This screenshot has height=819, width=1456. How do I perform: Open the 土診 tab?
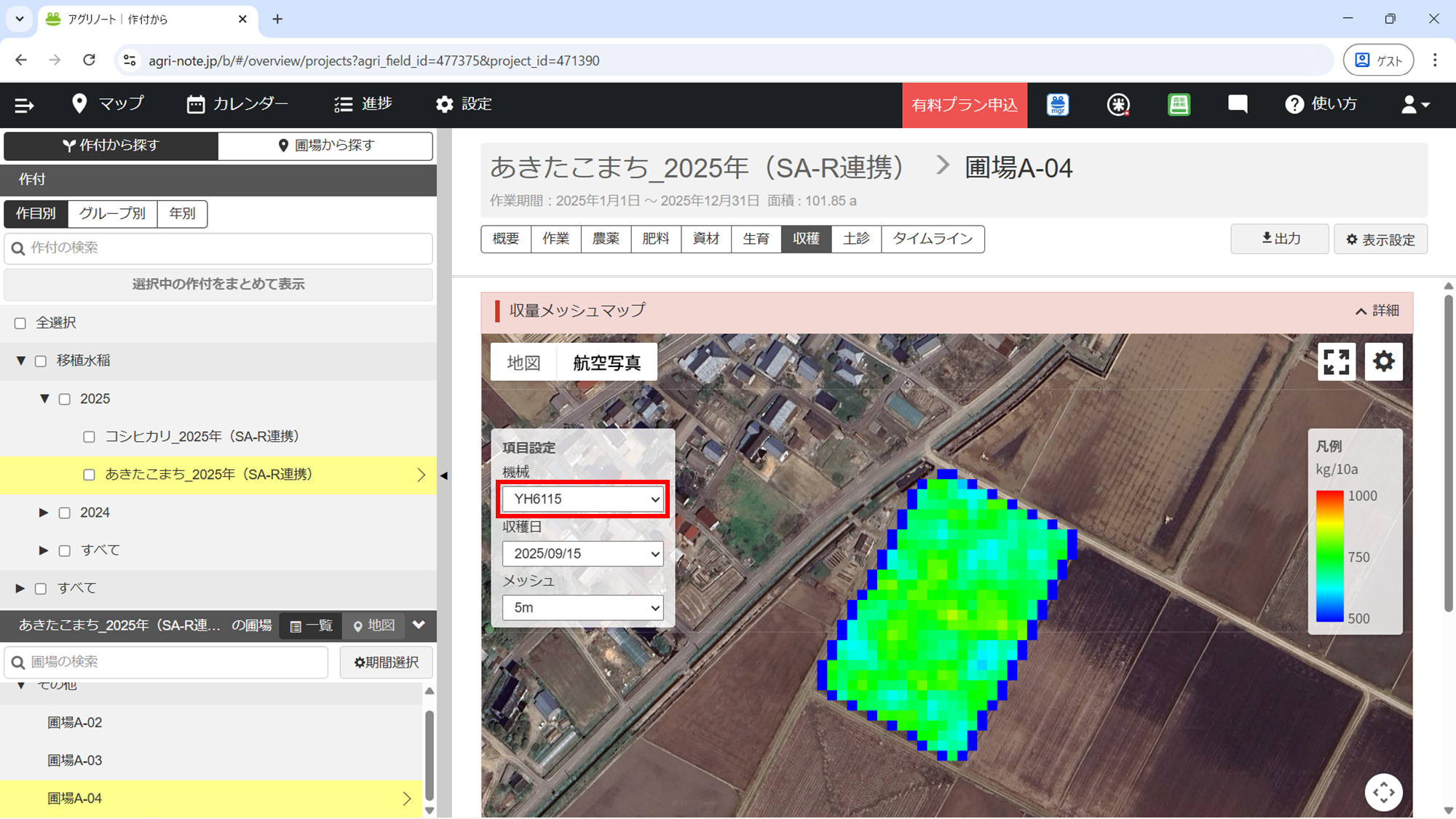[856, 239]
